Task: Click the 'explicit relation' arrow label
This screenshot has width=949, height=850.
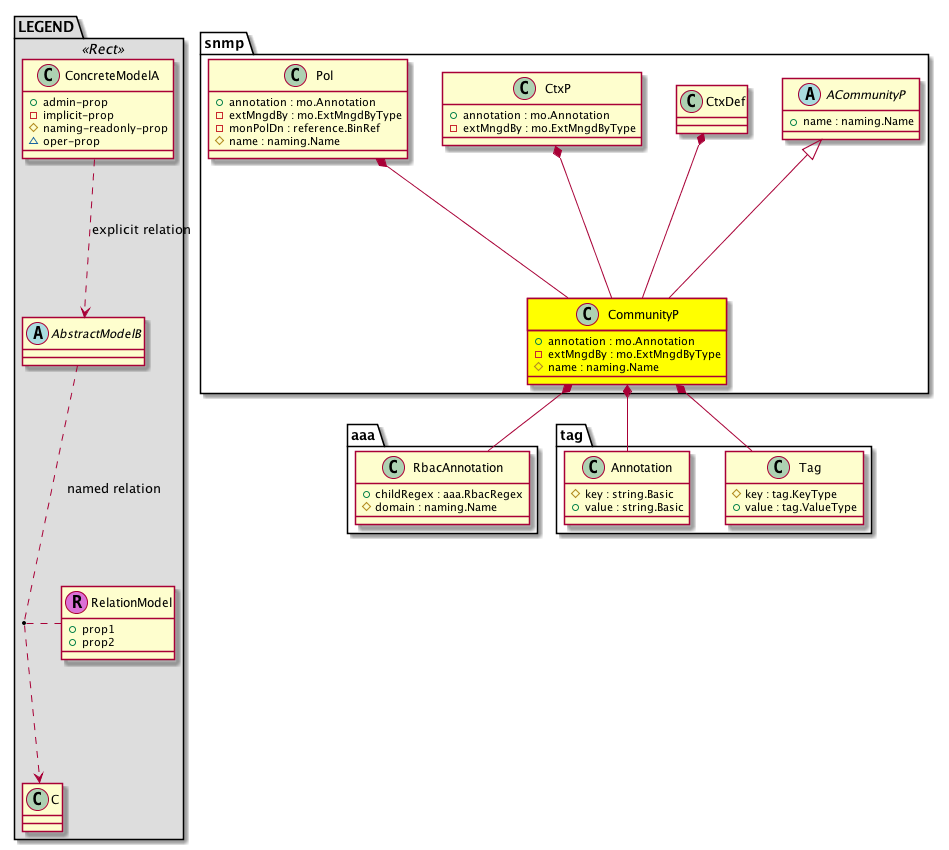Action: click(140, 230)
